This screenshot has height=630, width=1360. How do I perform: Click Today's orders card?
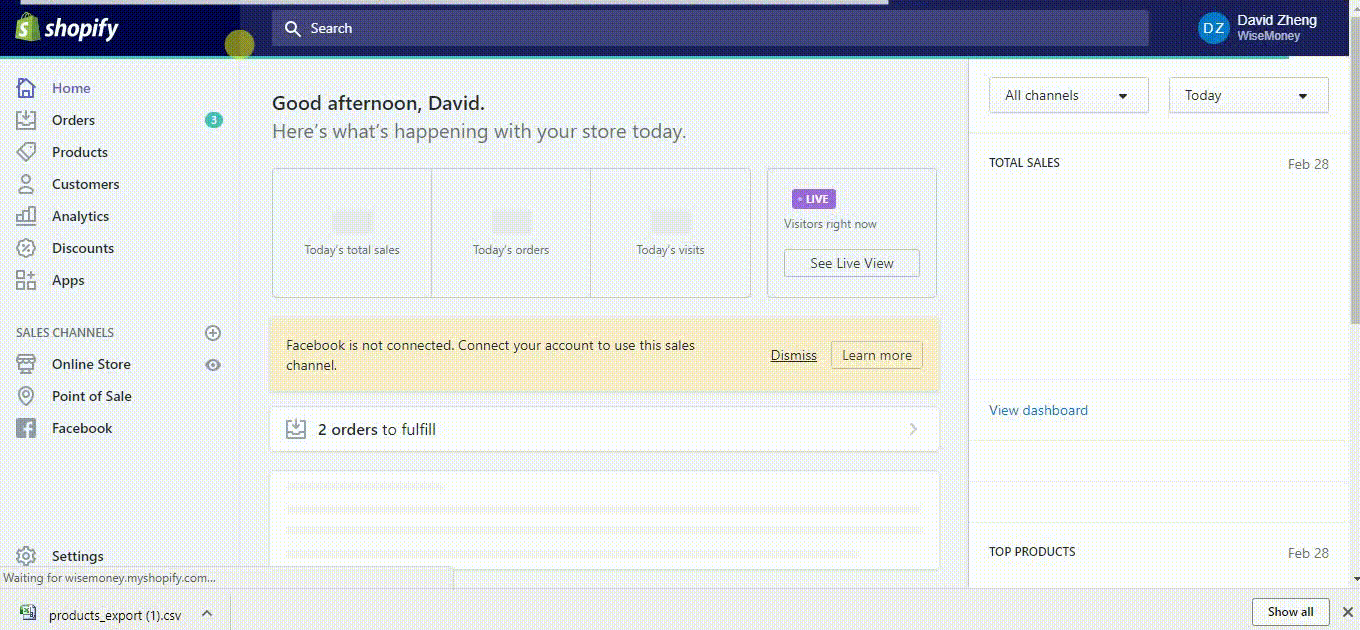[x=511, y=233]
